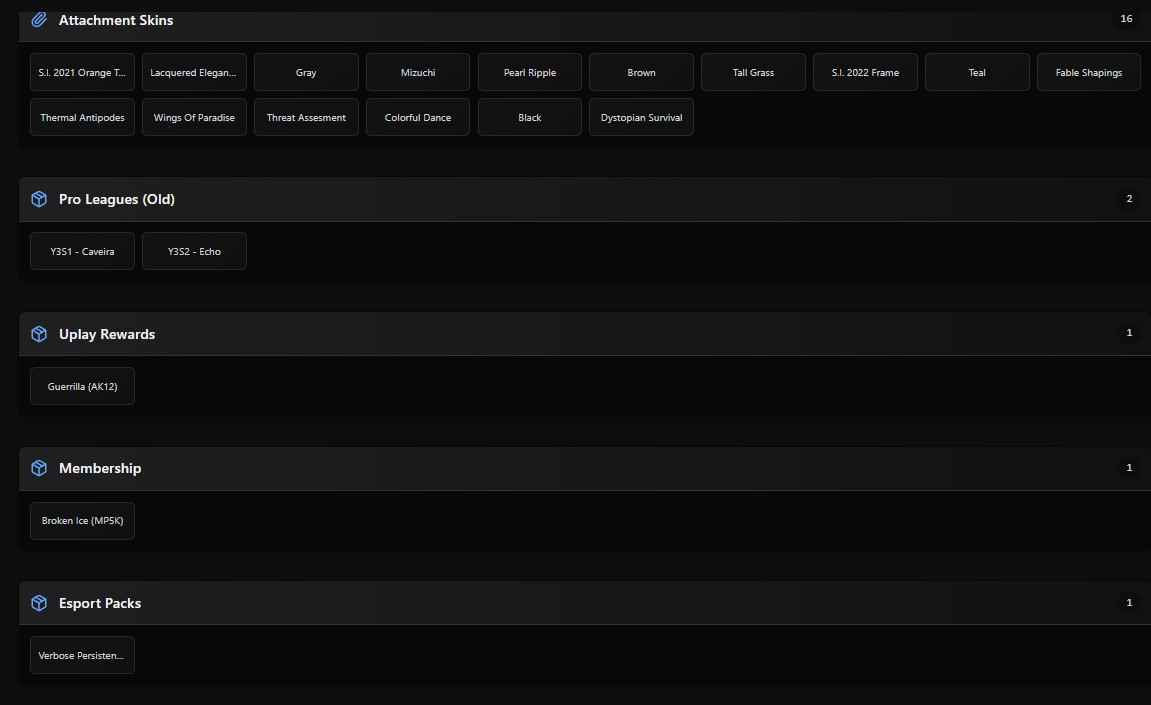
Task: Click the cube icon beside Pro Leagues (Old)
Action: pyautogui.click(x=39, y=199)
